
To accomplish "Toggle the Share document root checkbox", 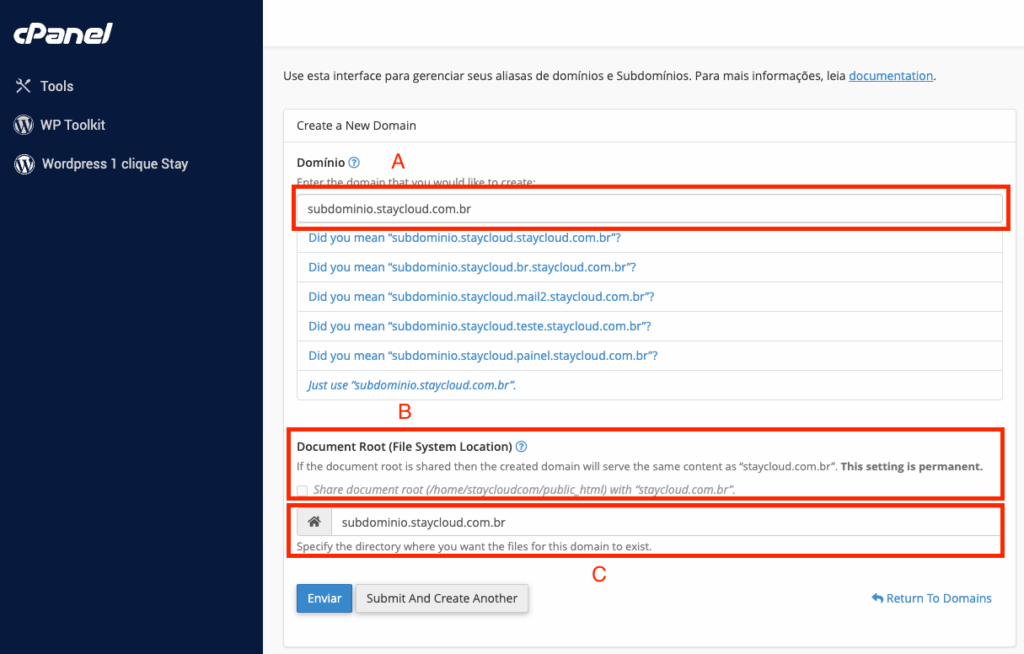I will click(x=303, y=490).
